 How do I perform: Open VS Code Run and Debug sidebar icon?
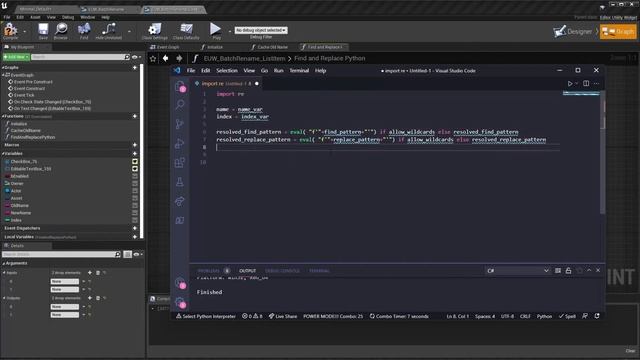[x=180, y=143]
